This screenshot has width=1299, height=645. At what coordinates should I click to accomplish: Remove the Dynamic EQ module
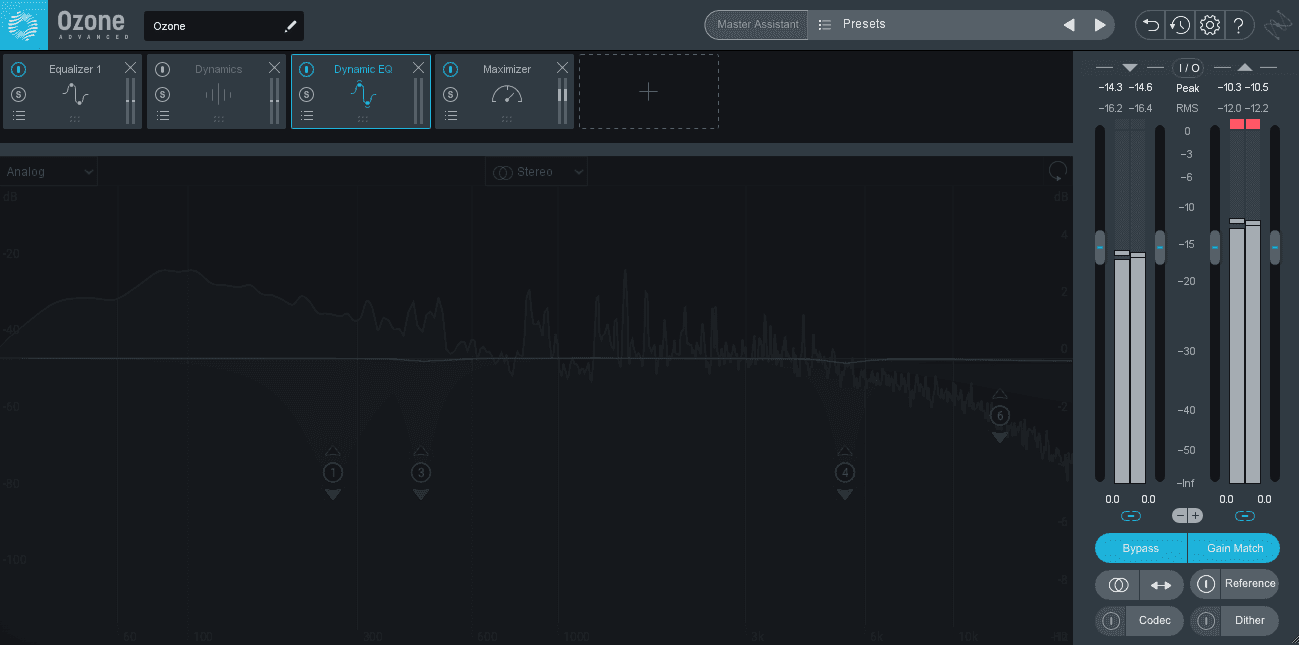418,68
